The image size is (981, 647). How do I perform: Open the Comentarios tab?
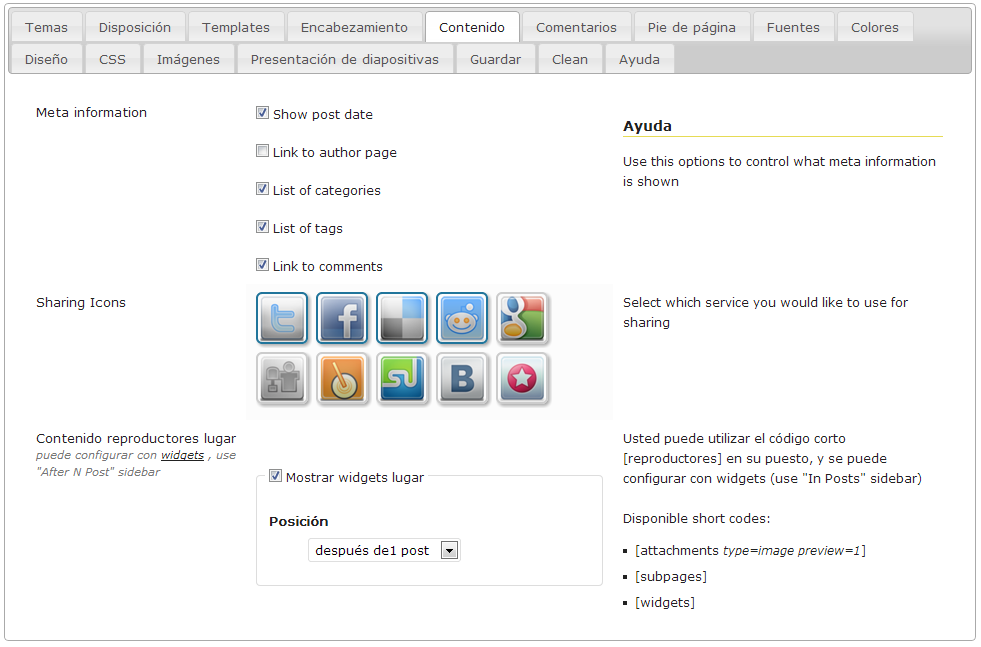[576, 27]
